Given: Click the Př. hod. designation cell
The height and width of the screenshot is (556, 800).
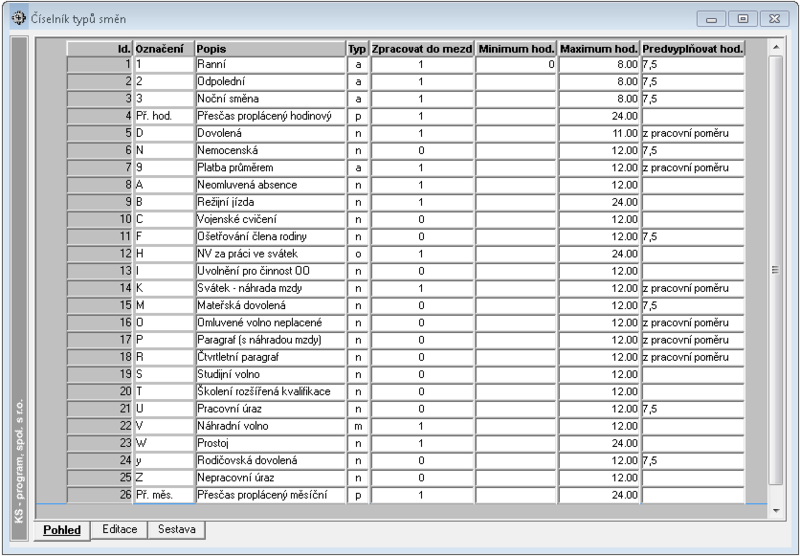Looking at the screenshot, I should coord(164,116).
